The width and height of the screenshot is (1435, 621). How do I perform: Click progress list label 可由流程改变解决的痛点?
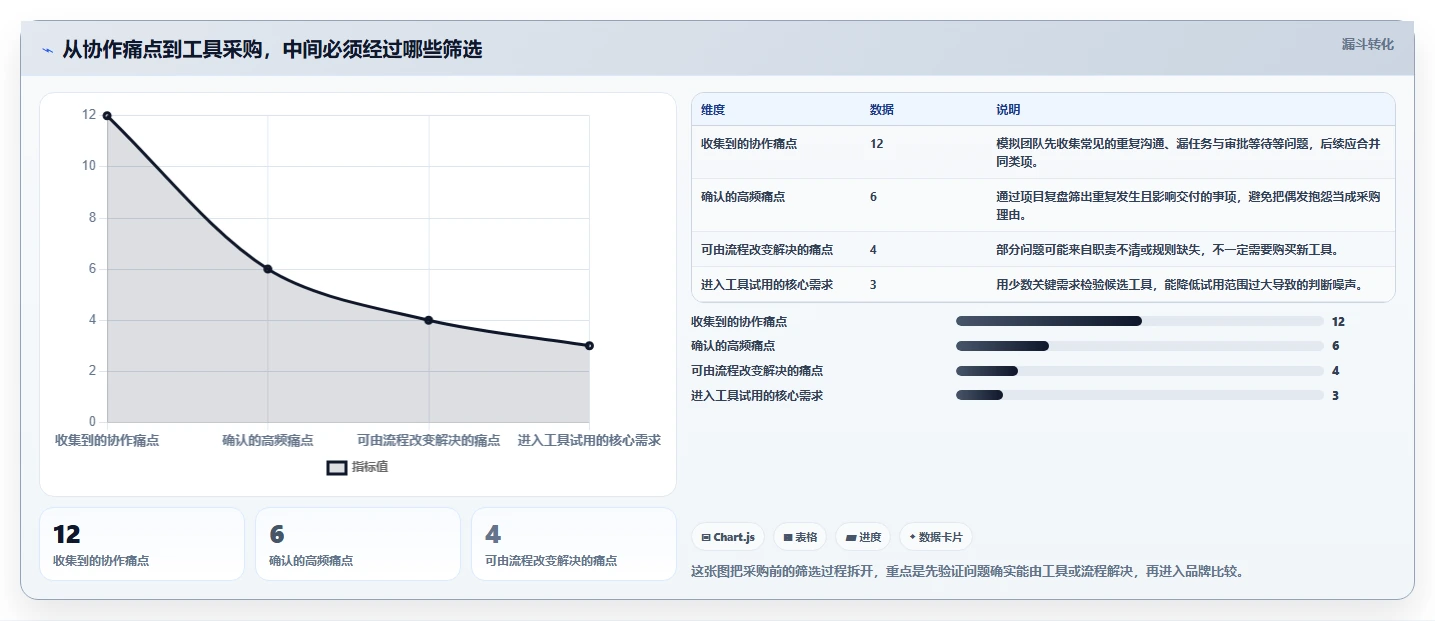tap(757, 371)
